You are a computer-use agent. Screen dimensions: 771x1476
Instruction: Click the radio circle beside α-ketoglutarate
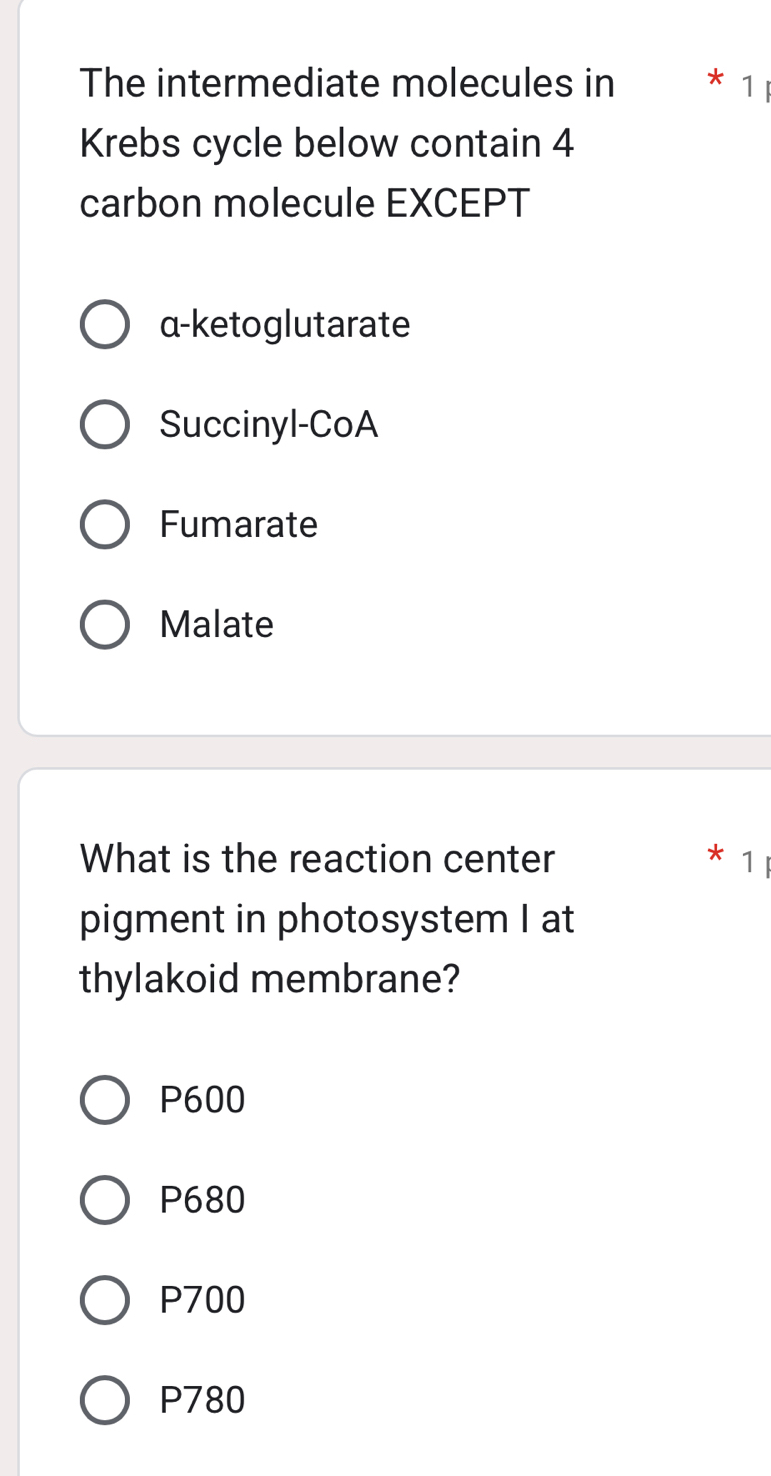104,324
